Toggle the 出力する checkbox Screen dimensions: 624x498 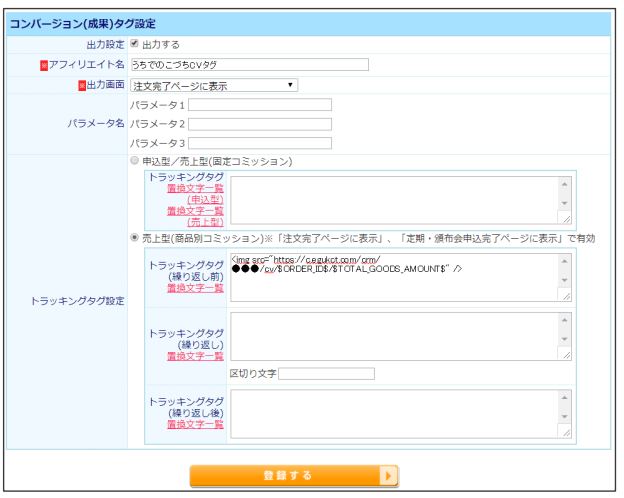point(136,46)
